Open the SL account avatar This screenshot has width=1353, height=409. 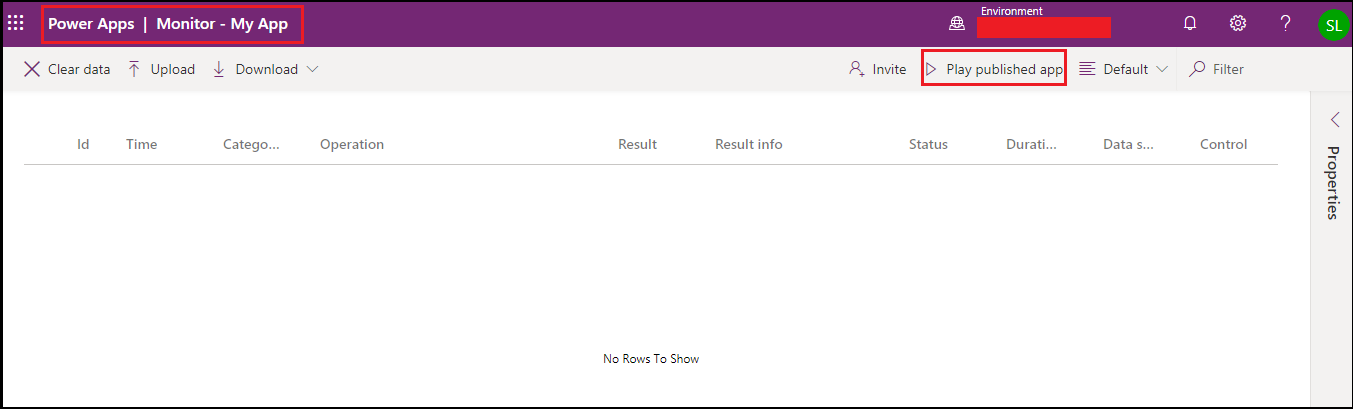pyautogui.click(x=1333, y=25)
